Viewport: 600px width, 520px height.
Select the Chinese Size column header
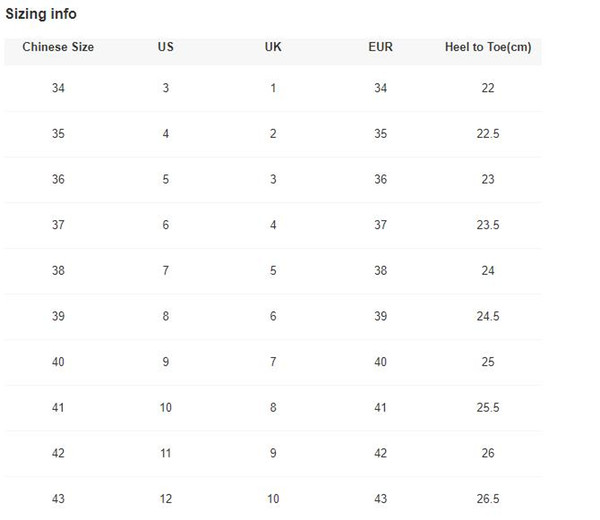point(58,47)
